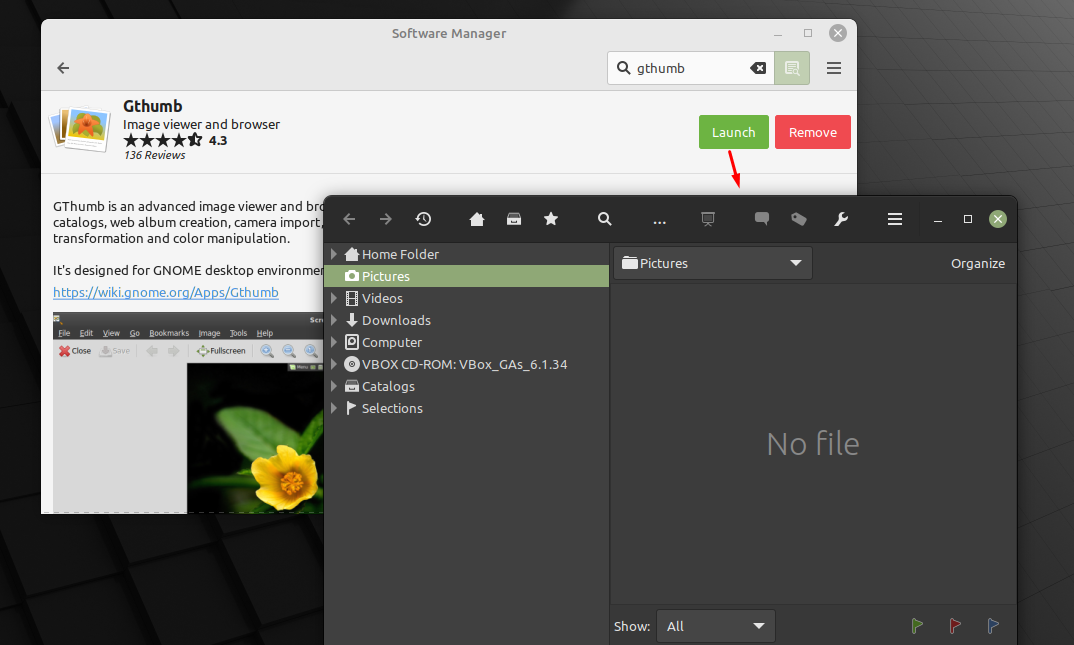Close the Software Manager window
This screenshot has width=1074, height=645.
[x=838, y=33]
